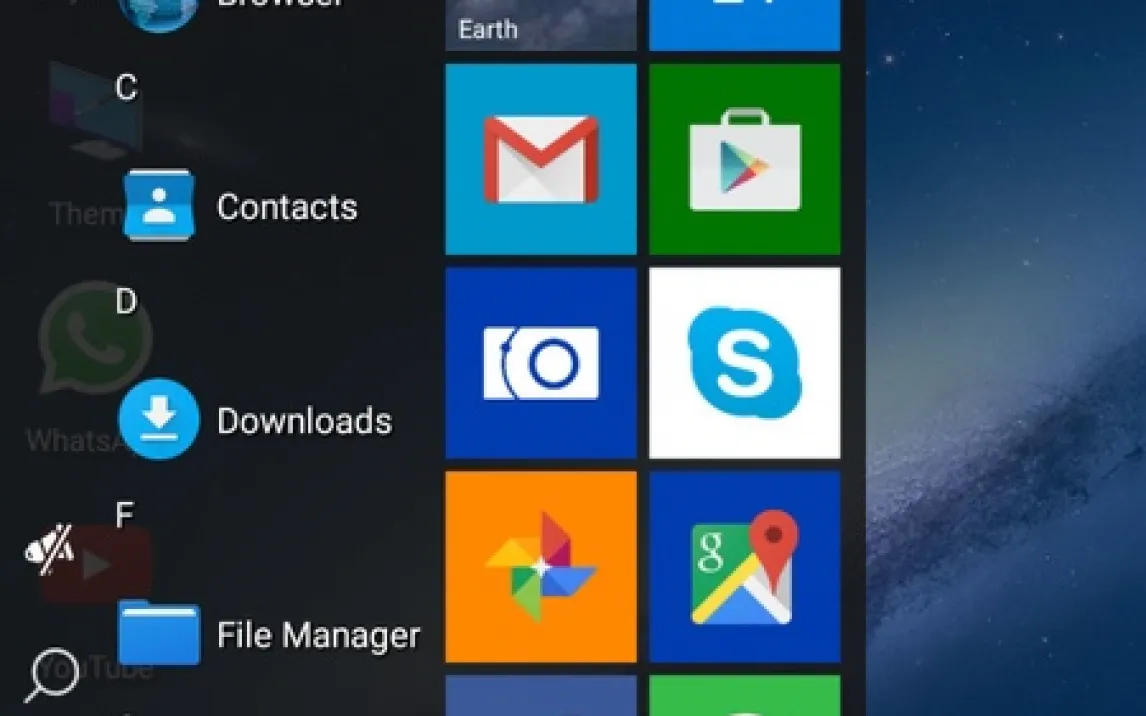Click the blue File Manager folder icon

(158, 633)
